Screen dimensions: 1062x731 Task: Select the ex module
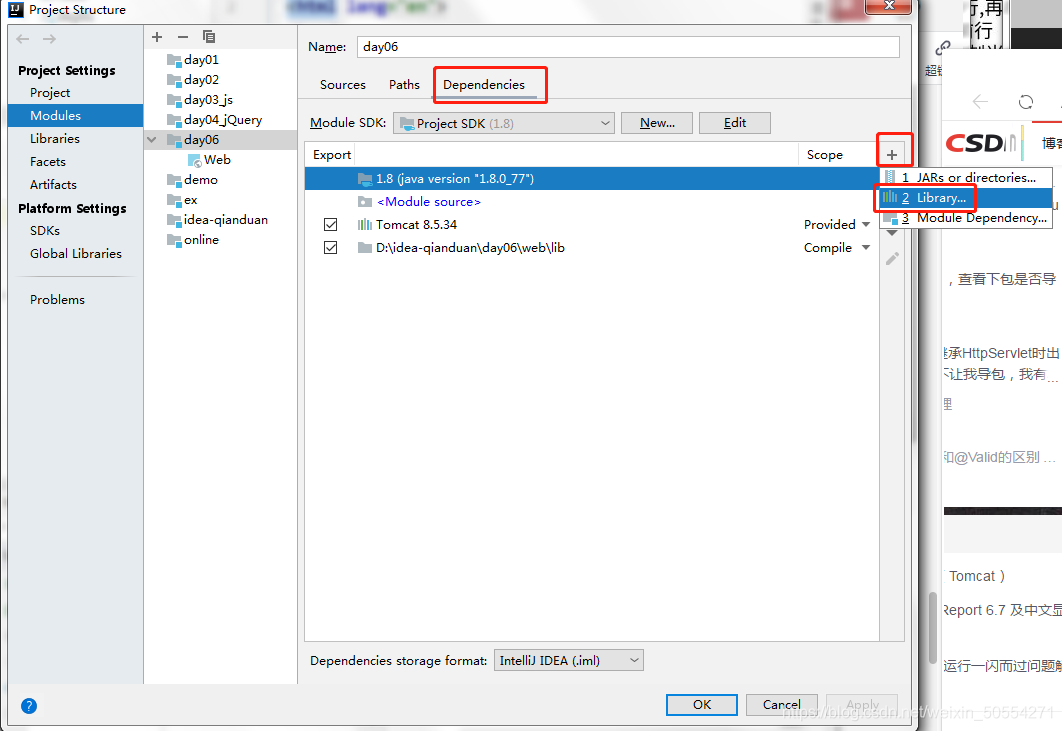pos(190,201)
